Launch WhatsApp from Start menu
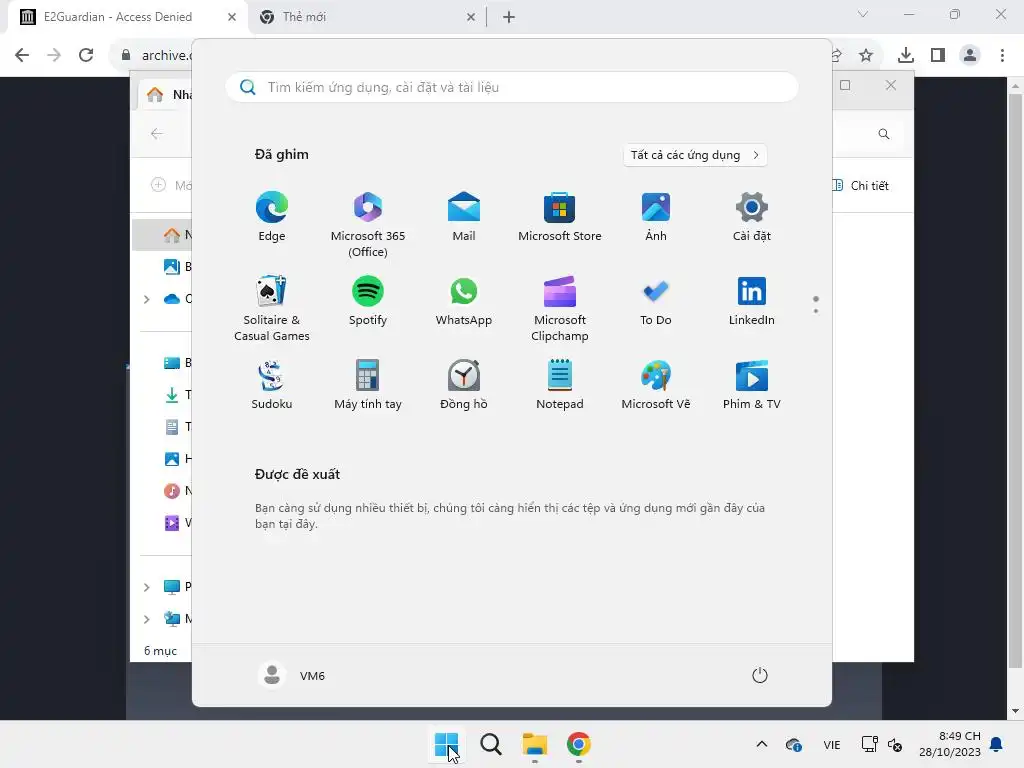The image size is (1024, 768). [x=464, y=301]
